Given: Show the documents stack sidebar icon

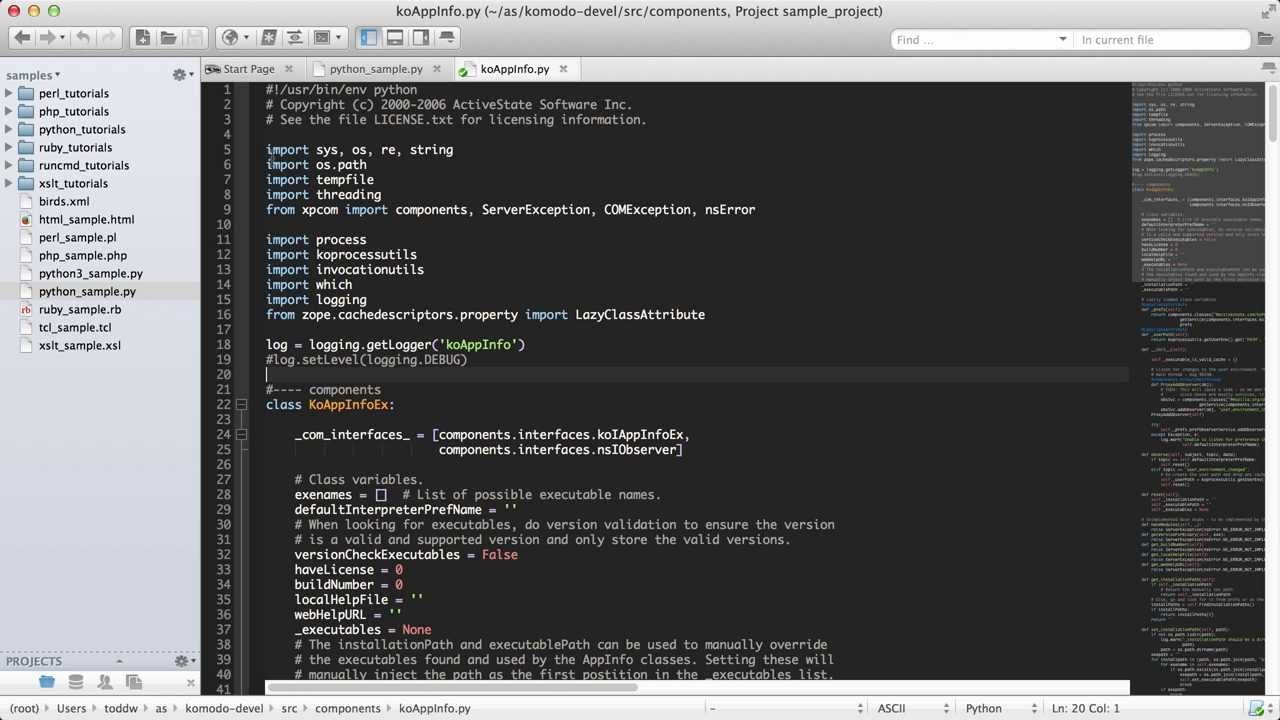Looking at the screenshot, I should [133, 682].
